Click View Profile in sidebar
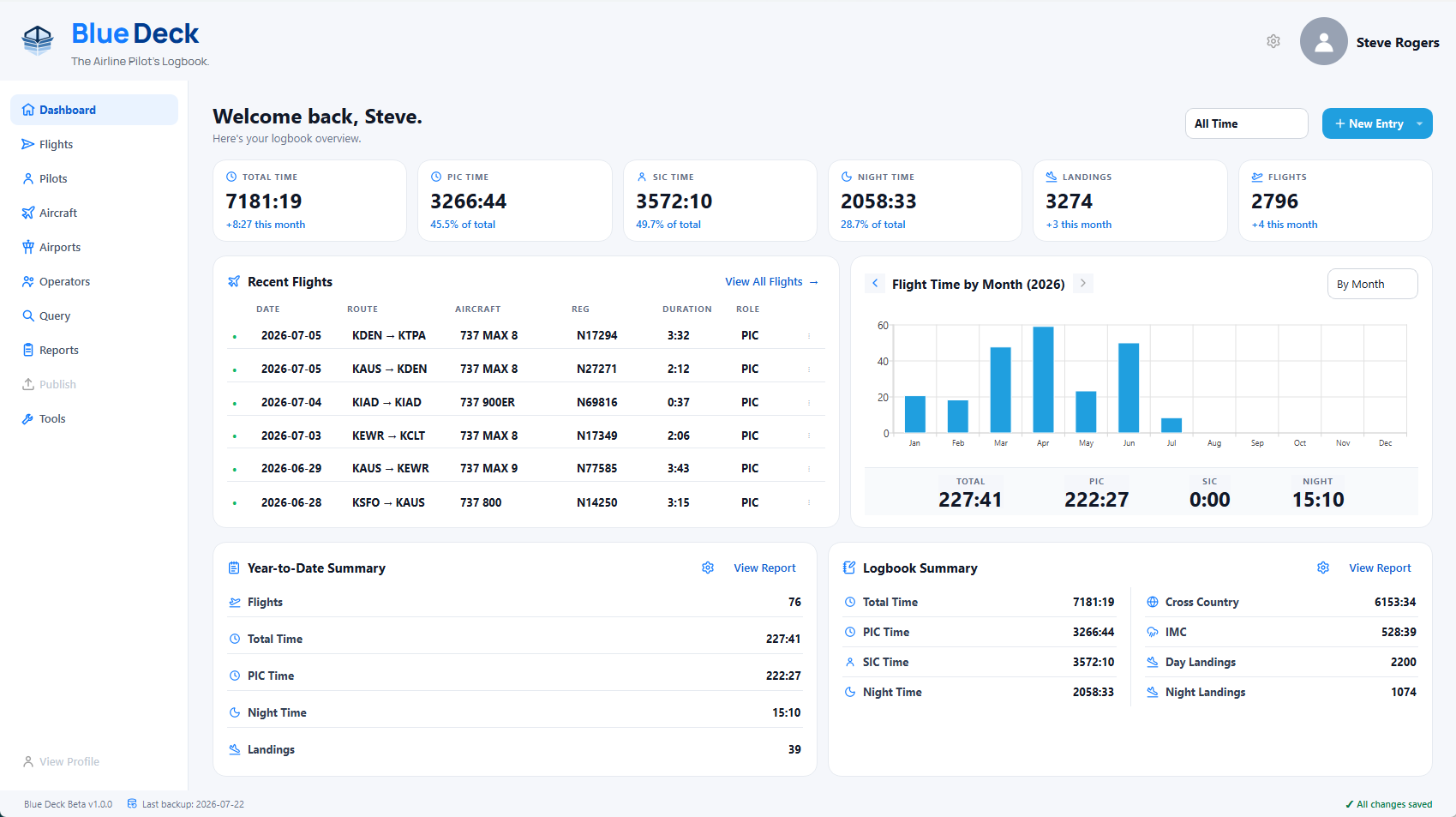1456x817 pixels. pyautogui.click(x=61, y=761)
